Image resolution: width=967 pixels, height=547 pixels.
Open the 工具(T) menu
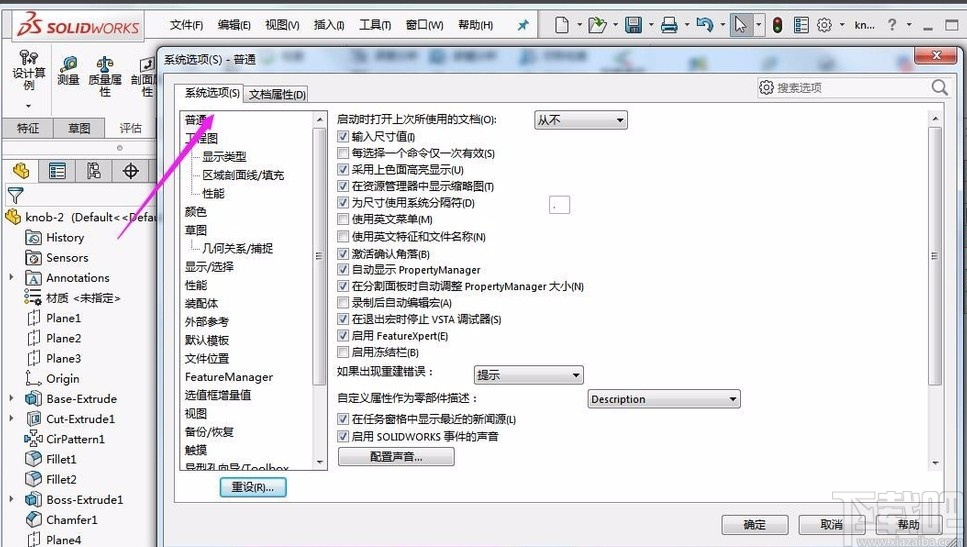(x=375, y=25)
